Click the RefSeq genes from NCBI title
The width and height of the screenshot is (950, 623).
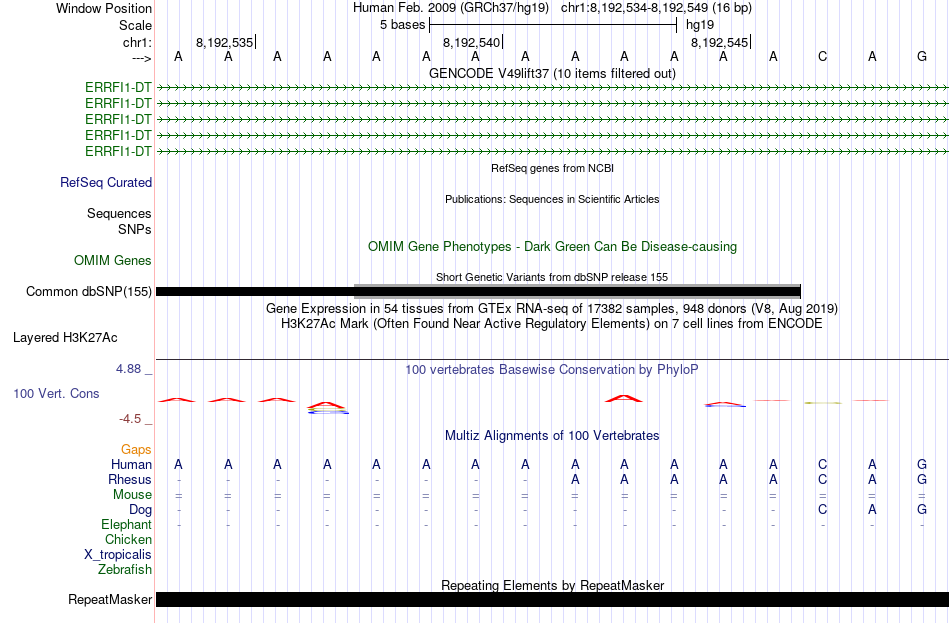(553, 168)
